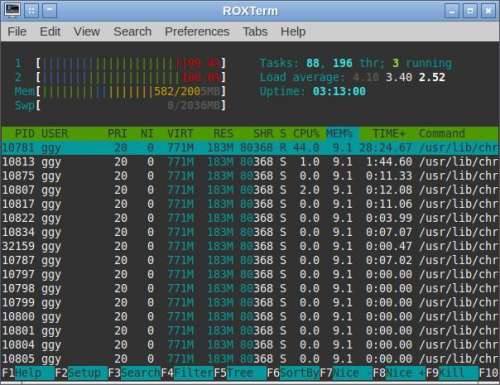Click the F3 Search function key
The height and width of the screenshot is (385, 500).
point(134,373)
